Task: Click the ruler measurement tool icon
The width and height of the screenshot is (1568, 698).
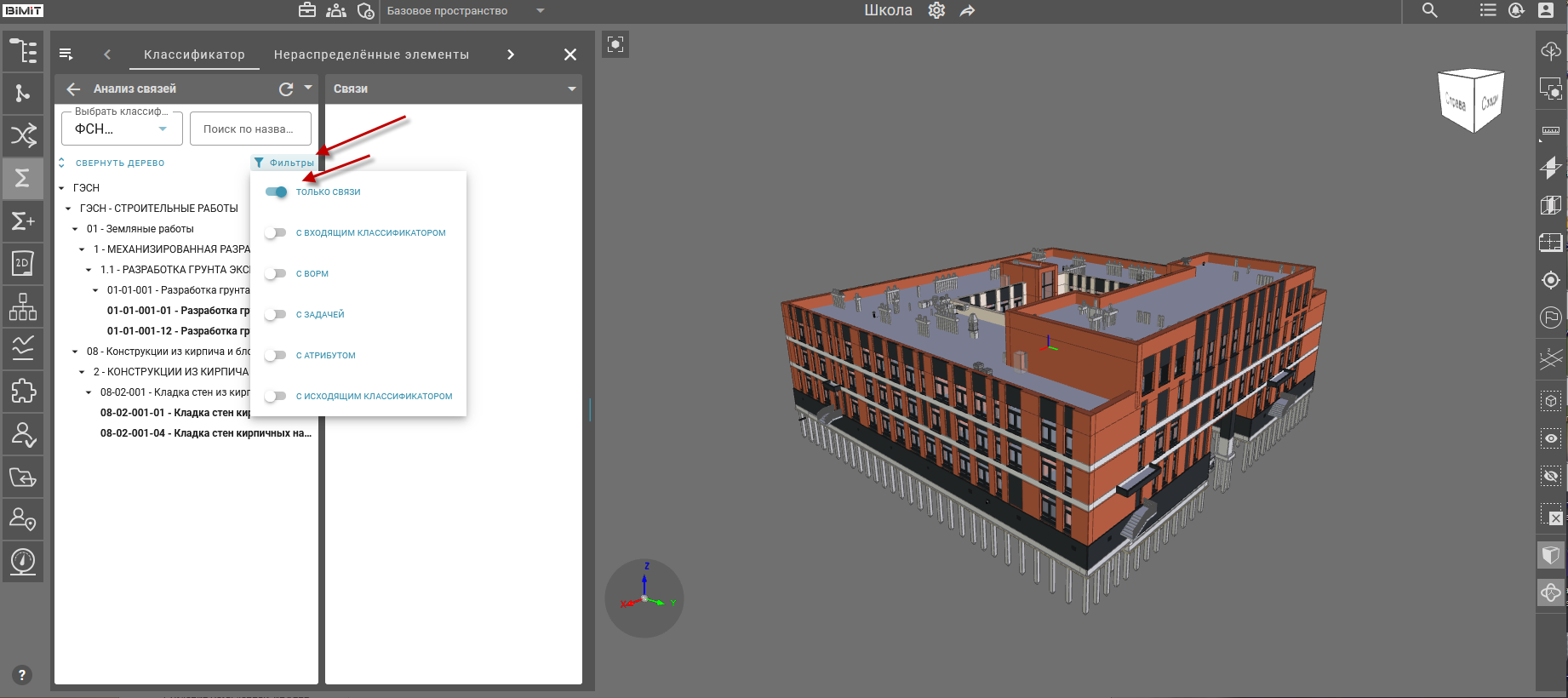Action: coord(1551,130)
